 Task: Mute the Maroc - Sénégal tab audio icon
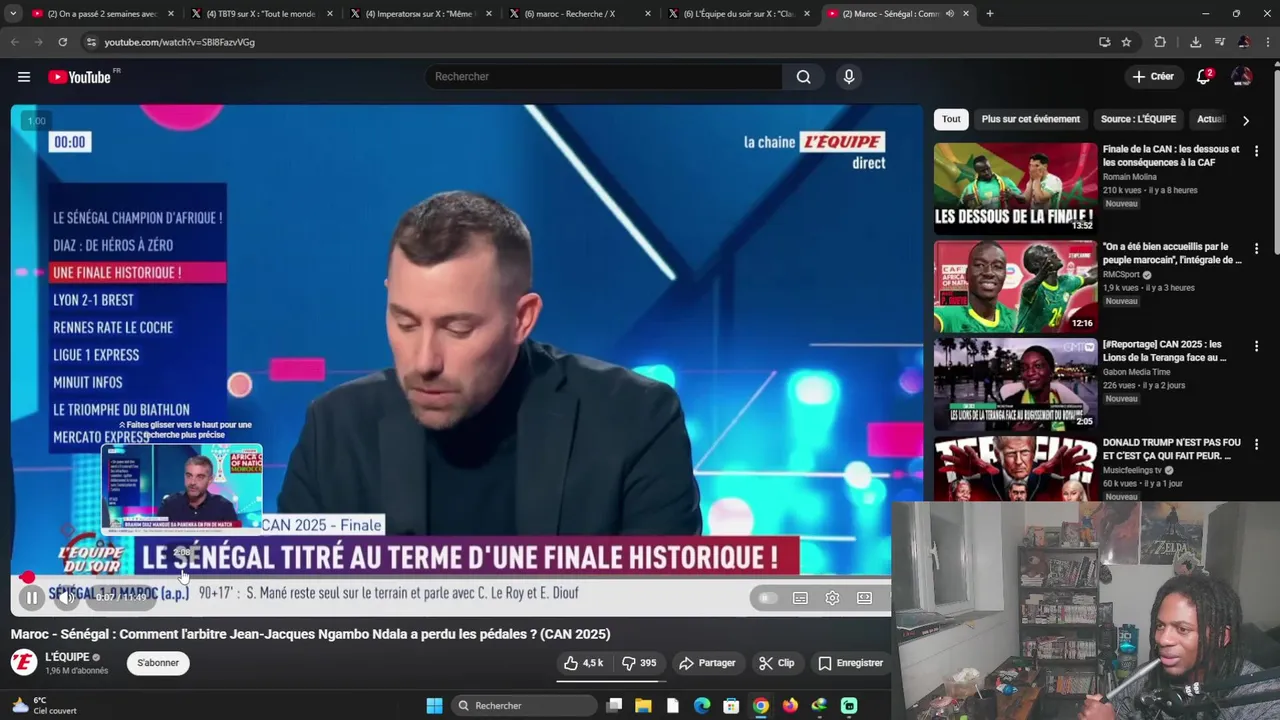[x=949, y=14]
